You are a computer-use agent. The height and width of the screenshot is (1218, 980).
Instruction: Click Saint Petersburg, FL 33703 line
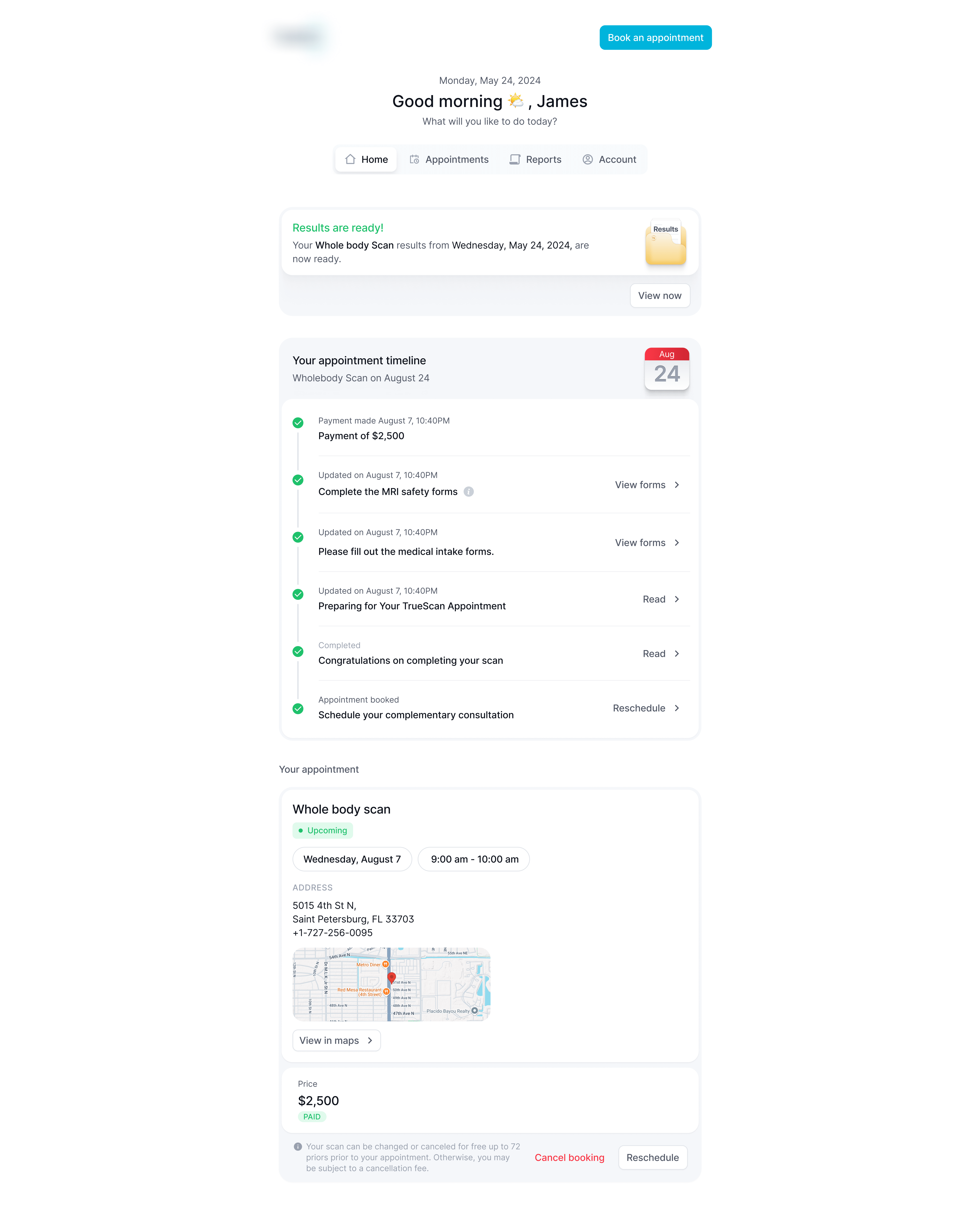click(x=353, y=919)
